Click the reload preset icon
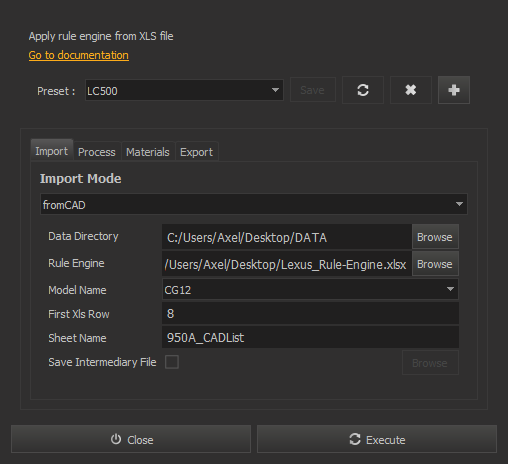 point(363,90)
